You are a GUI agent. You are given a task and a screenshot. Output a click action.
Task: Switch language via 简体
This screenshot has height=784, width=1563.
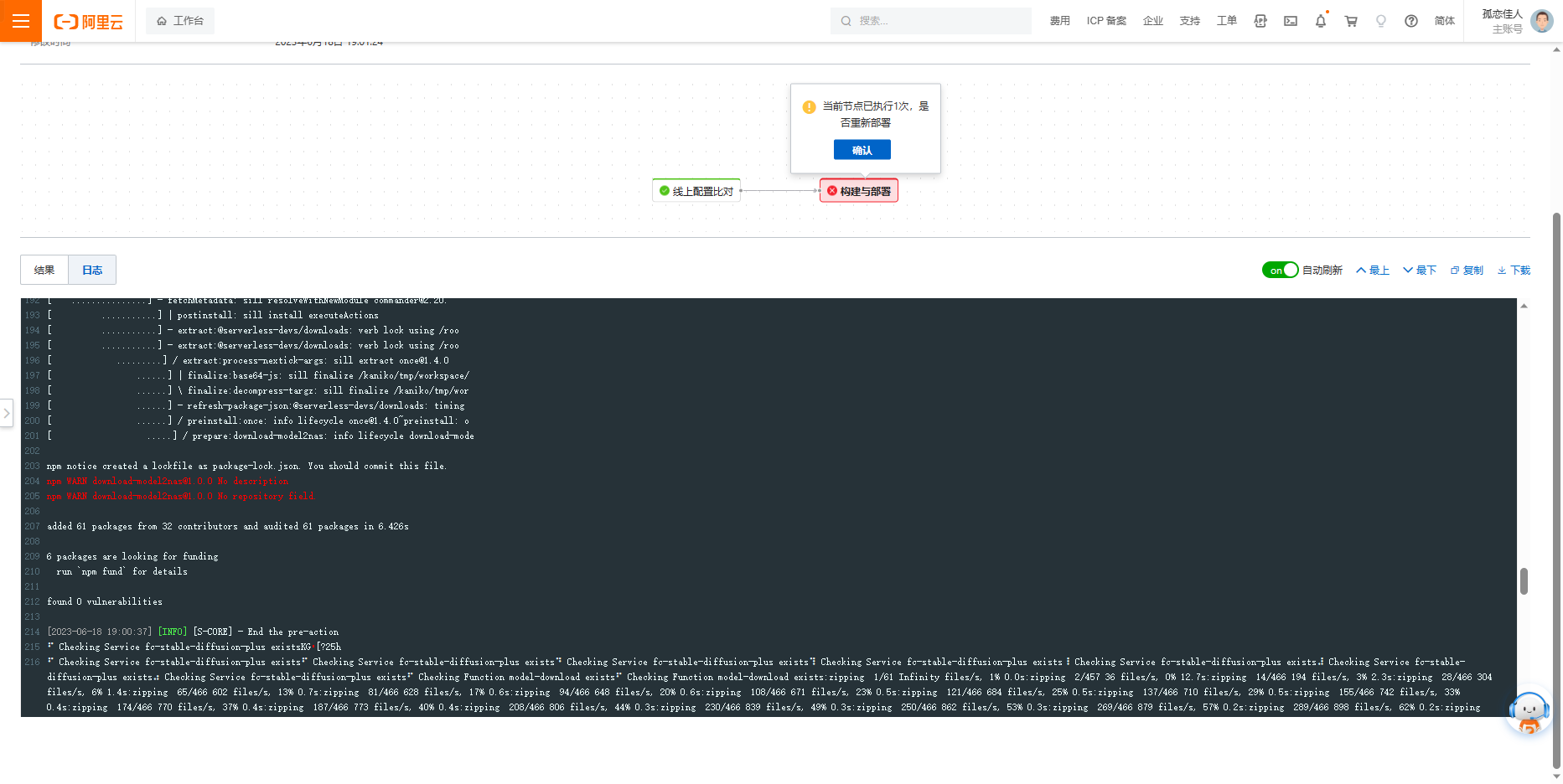click(1445, 21)
